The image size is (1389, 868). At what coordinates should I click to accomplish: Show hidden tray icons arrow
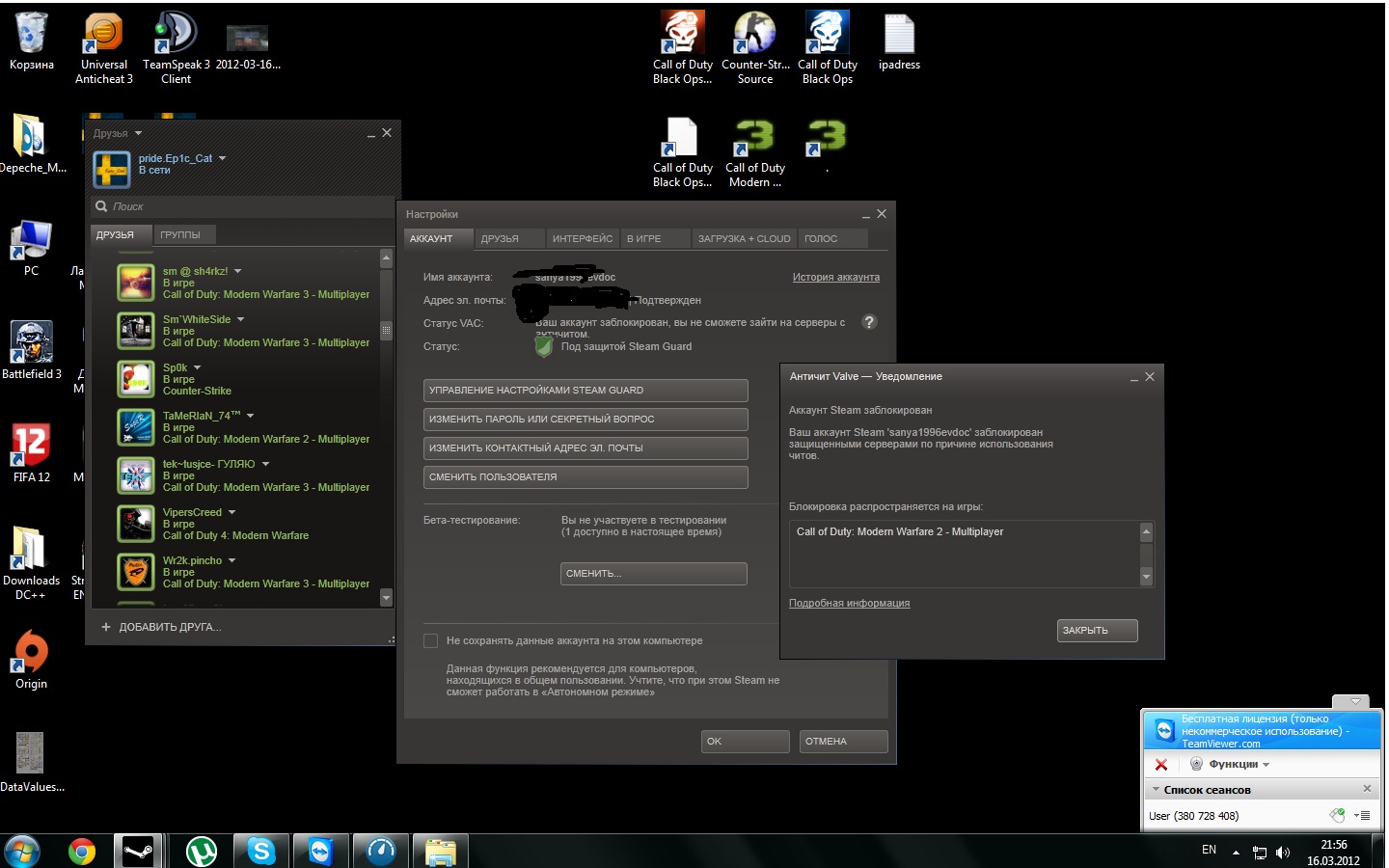[1236, 853]
